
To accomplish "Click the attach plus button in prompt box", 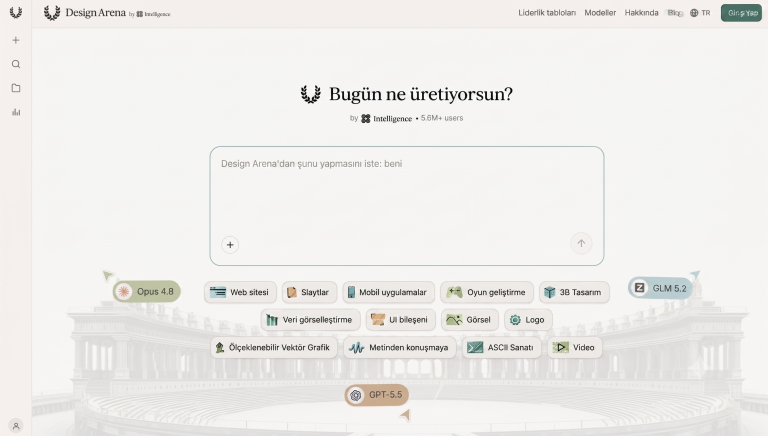I will tap(230, 245).
